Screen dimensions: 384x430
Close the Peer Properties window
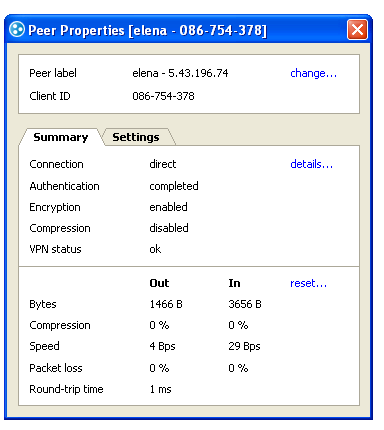tap(357, 30)
